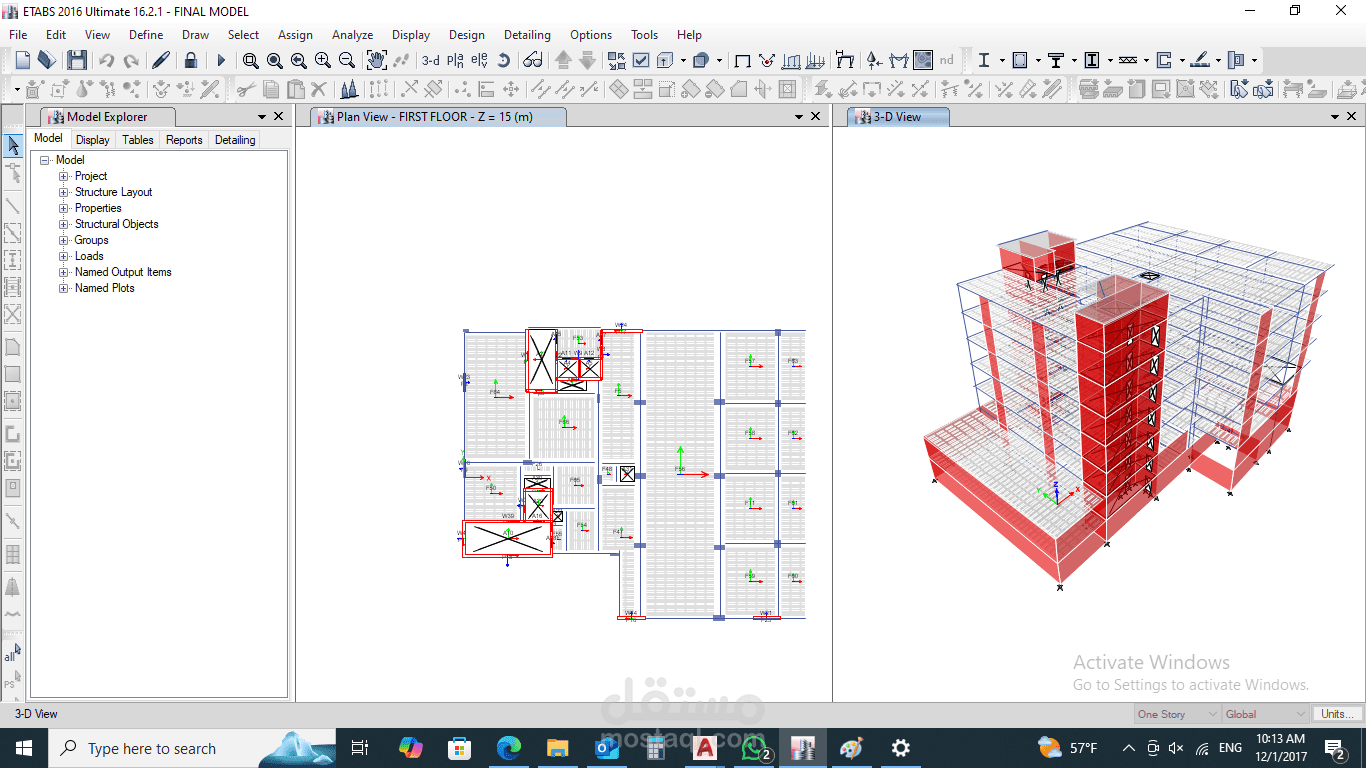Select the Loads tree item
The image size is (1366, 768).
pyautogui.click(x=89, y=256)
